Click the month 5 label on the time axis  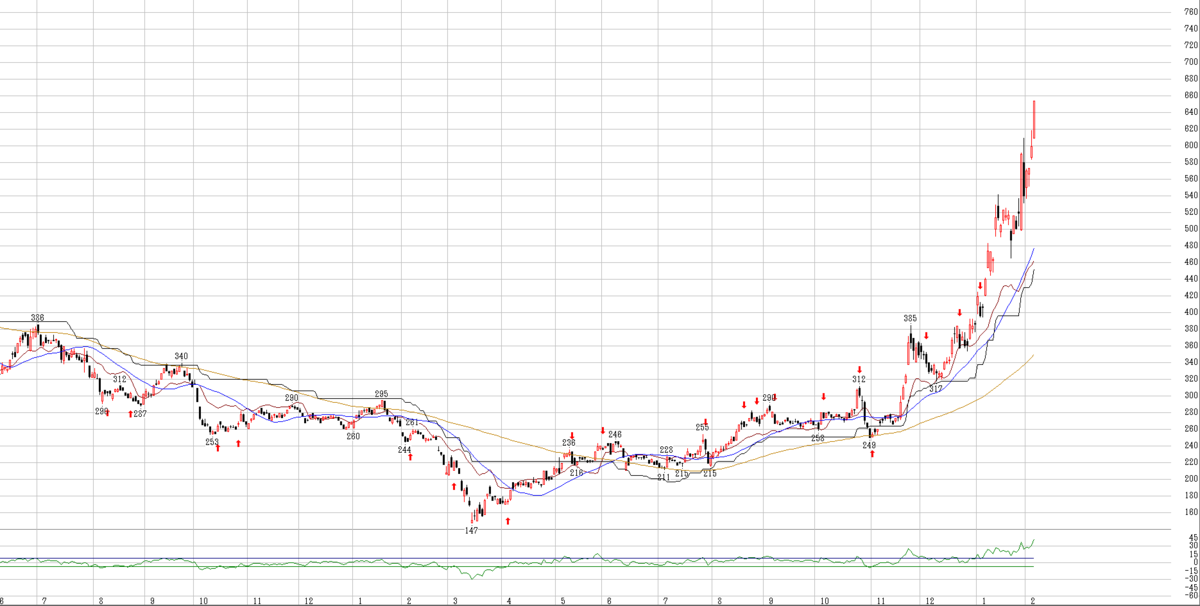point(563,601)
